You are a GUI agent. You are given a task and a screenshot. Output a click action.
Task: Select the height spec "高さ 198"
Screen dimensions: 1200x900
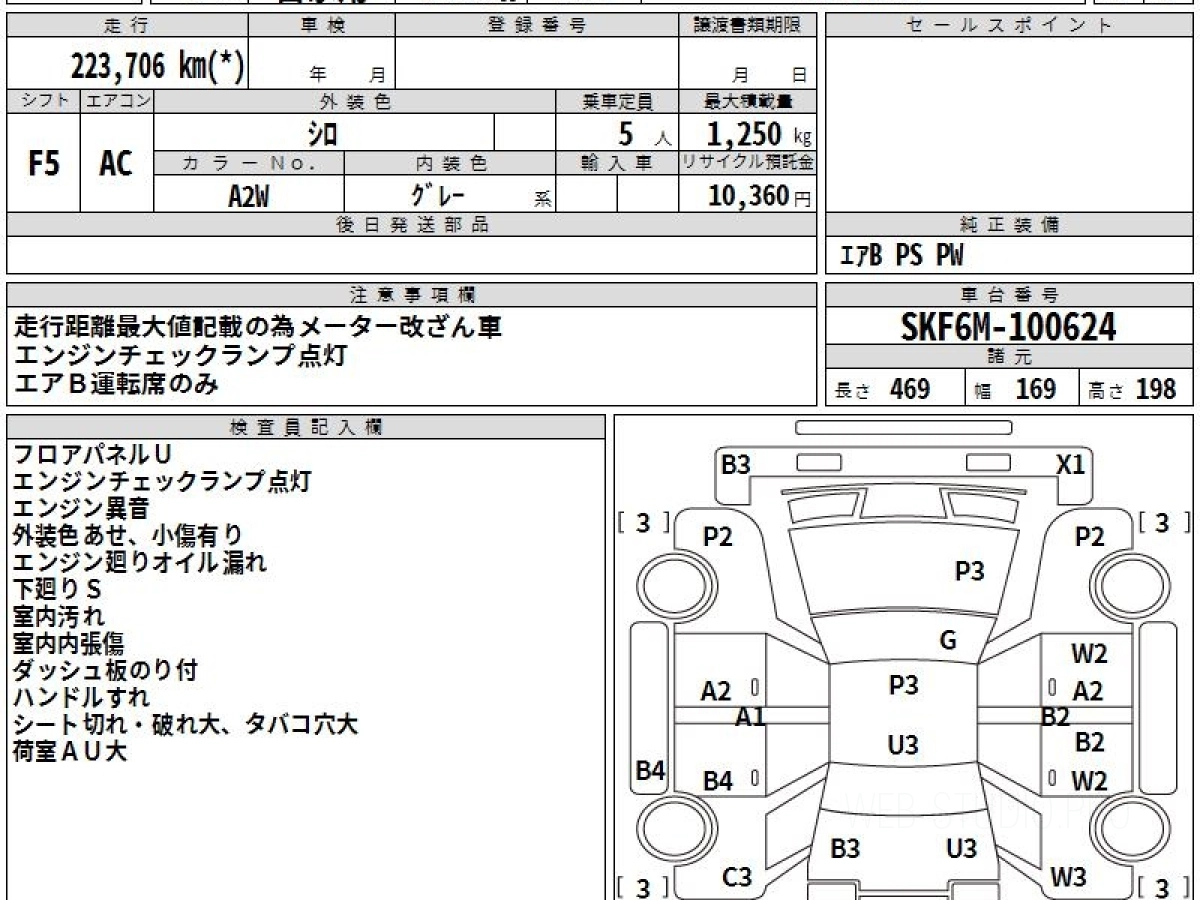point(1132,389)
